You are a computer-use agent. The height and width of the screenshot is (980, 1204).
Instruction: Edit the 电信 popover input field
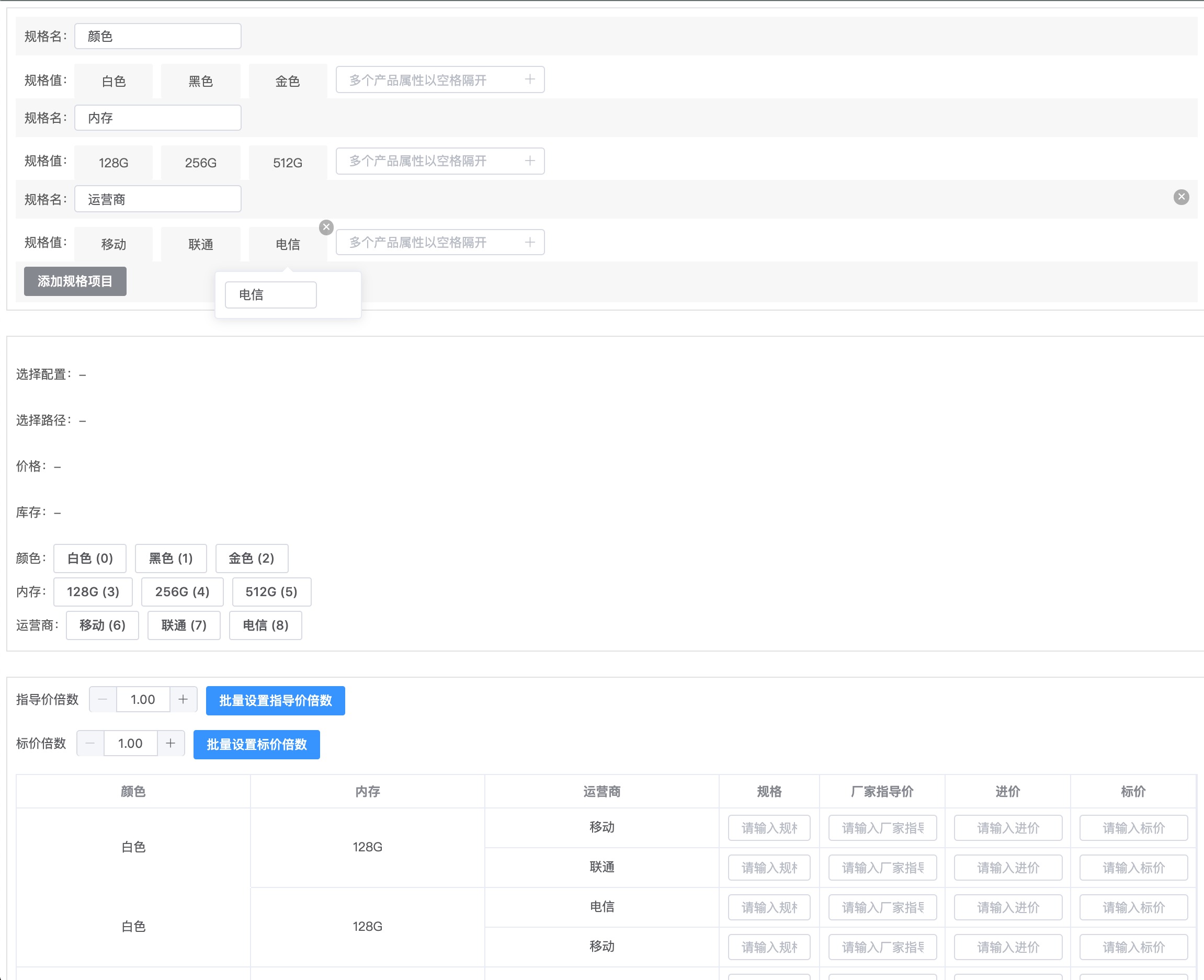pyautogui.click(x=271, y=294)
